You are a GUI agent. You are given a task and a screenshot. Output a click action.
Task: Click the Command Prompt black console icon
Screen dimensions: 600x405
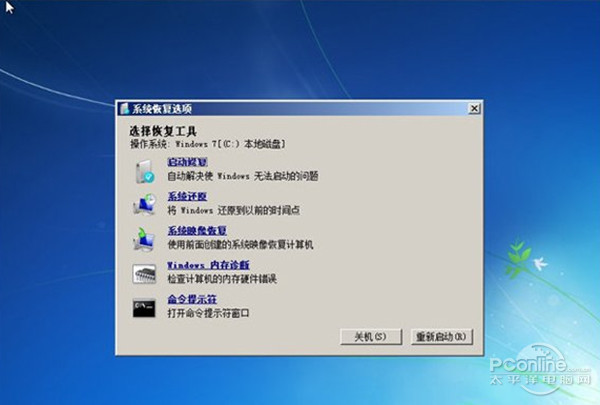144,308
